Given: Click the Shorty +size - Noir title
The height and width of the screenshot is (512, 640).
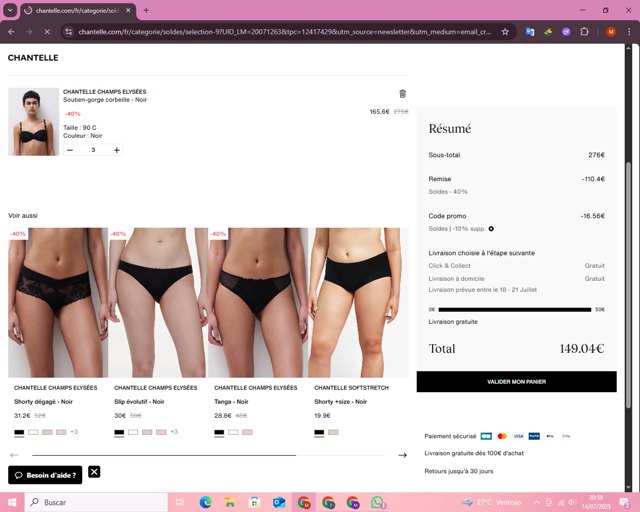Looking at the screenshot, I should (x=340, y=402).
